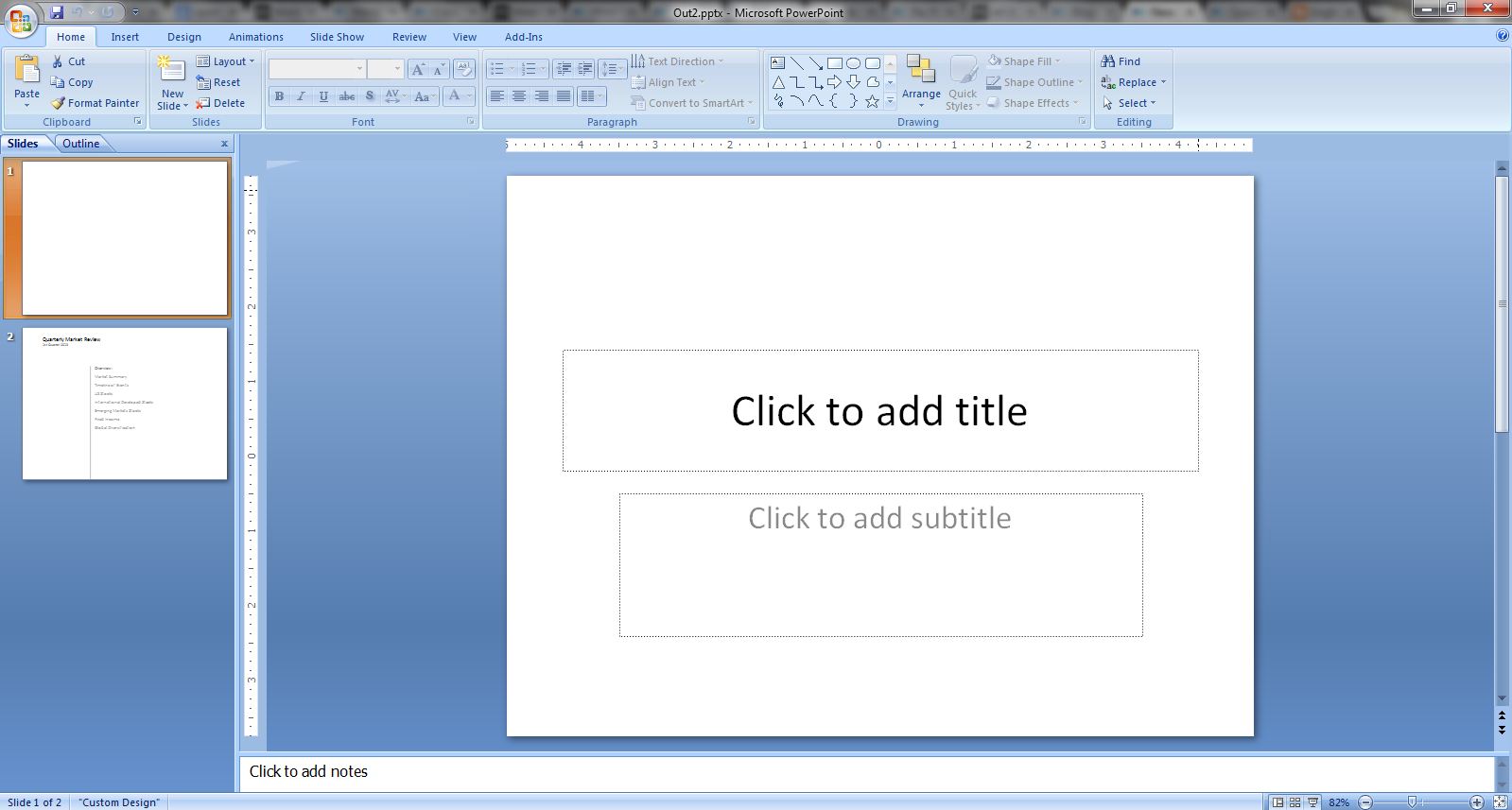The image size is (1512, 810).
Task: Save presentation via Quick Access floppy icon
Action: coord(57,12)
